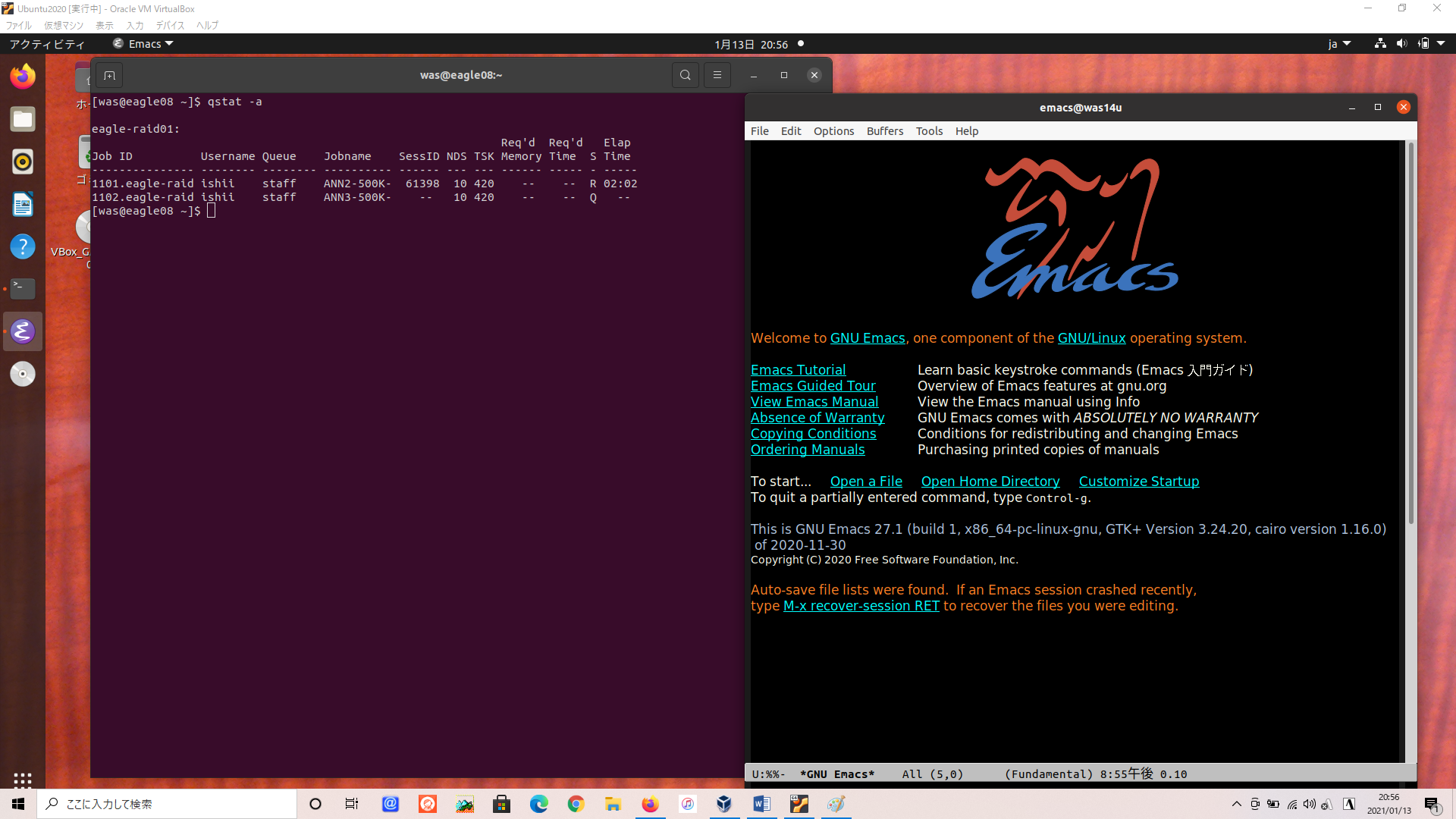Click the Windows search box
This screenshot has height=819, width=1456.
click(x=167, y=804)
